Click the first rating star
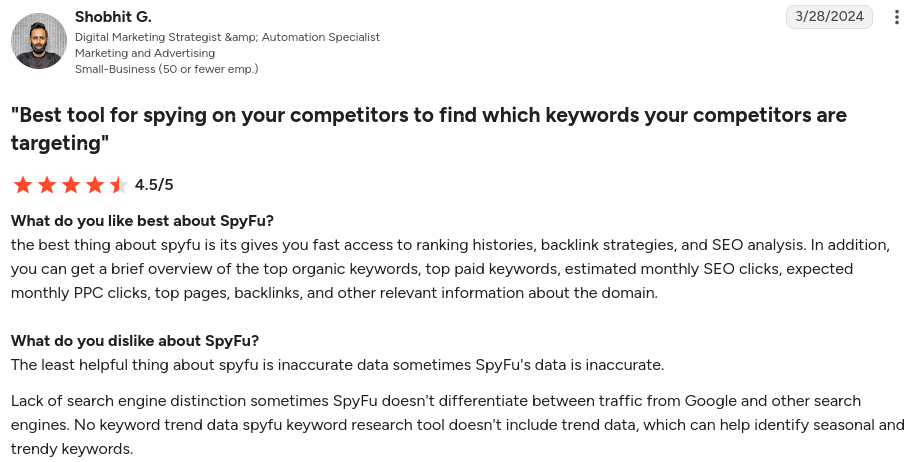Image resolution: width=915 pixels, height=462 pixels. click(x=23, y=185)
